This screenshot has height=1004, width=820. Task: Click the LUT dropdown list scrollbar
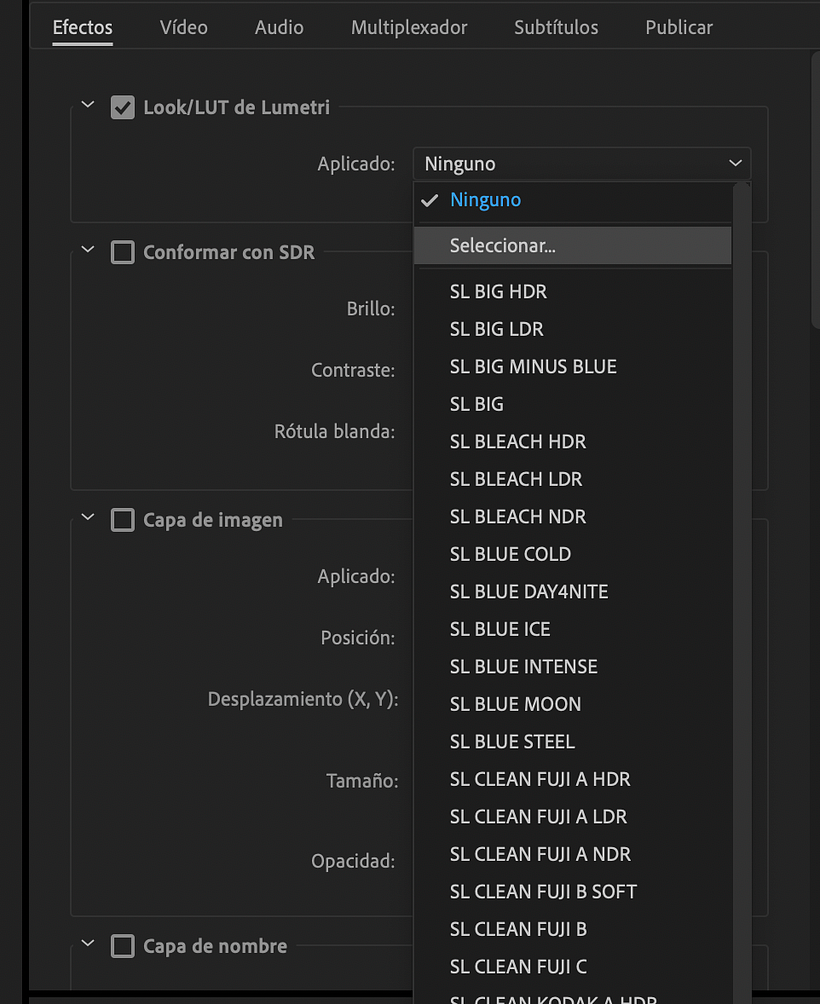tap(741, 593)
